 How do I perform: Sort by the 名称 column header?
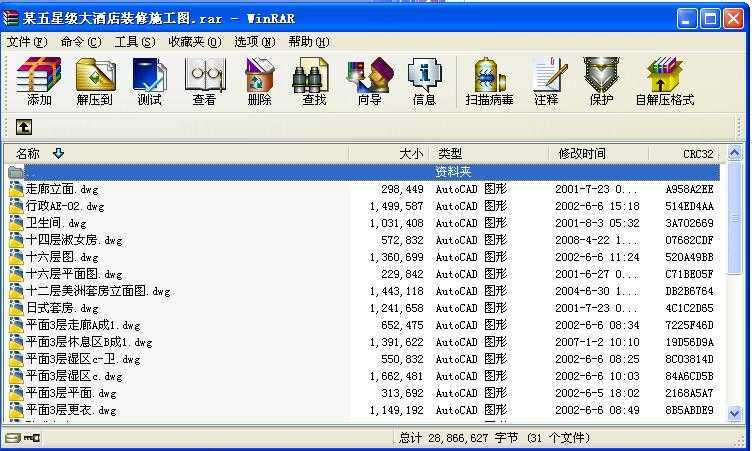[x=176, y=154]
